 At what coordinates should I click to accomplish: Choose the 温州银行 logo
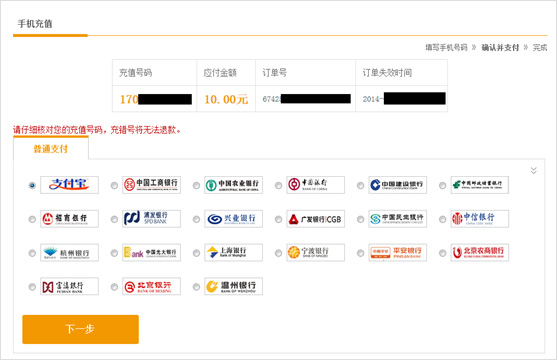click(x=233, y=286)
